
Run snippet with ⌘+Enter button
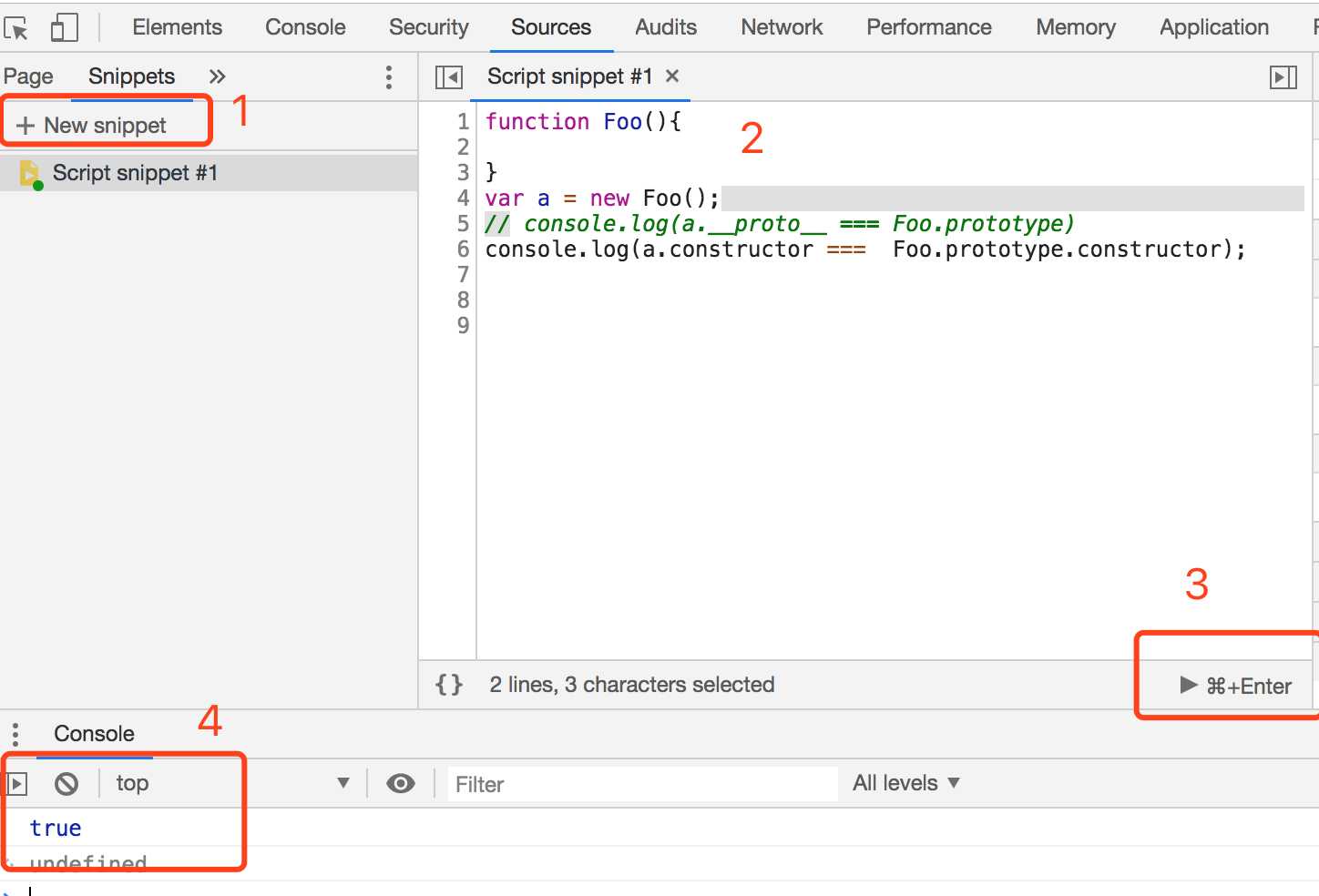click(1235, 686)
